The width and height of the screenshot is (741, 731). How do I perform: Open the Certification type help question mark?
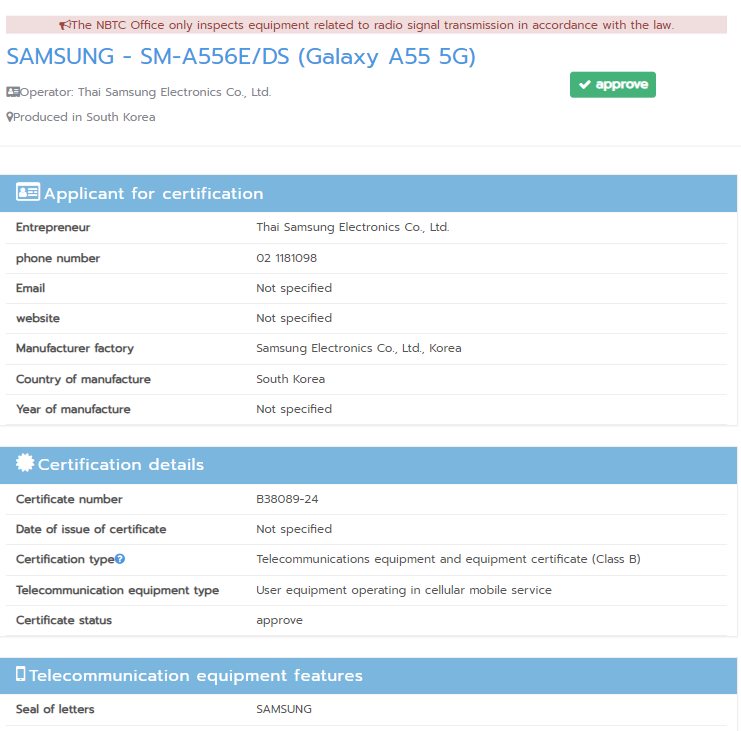click(120, 559)
